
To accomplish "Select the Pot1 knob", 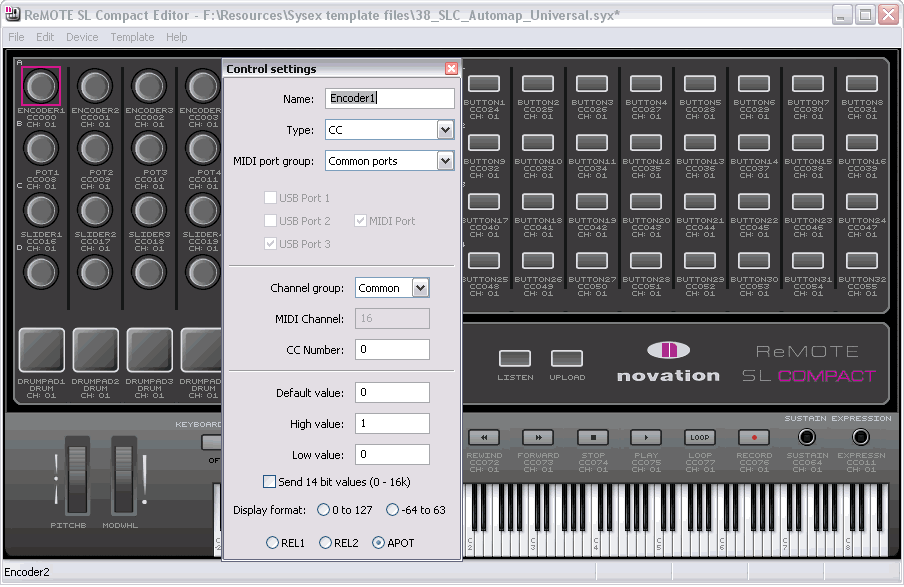I will tap(41, 149).
